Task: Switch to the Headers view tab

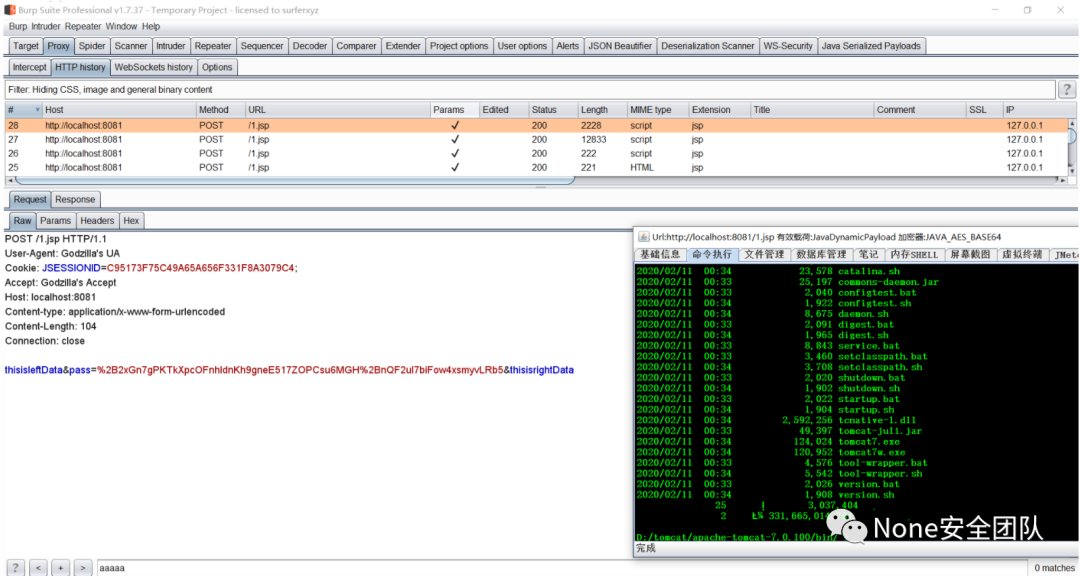Action: (x=97, y=221)
